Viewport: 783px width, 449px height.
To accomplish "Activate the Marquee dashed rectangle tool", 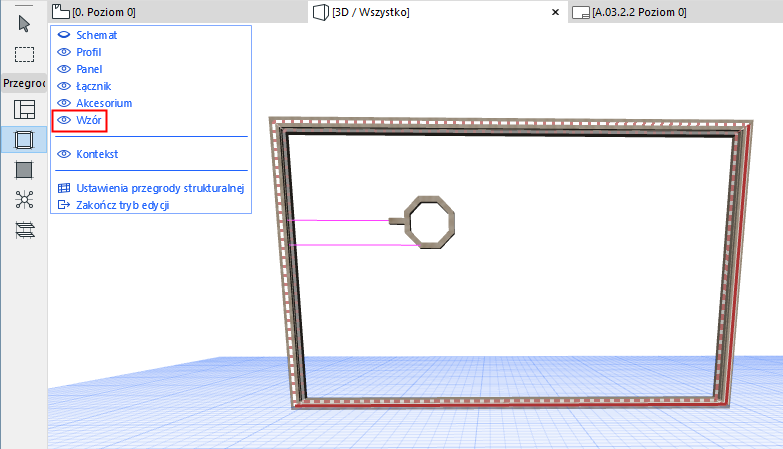I will click(24, 54).
